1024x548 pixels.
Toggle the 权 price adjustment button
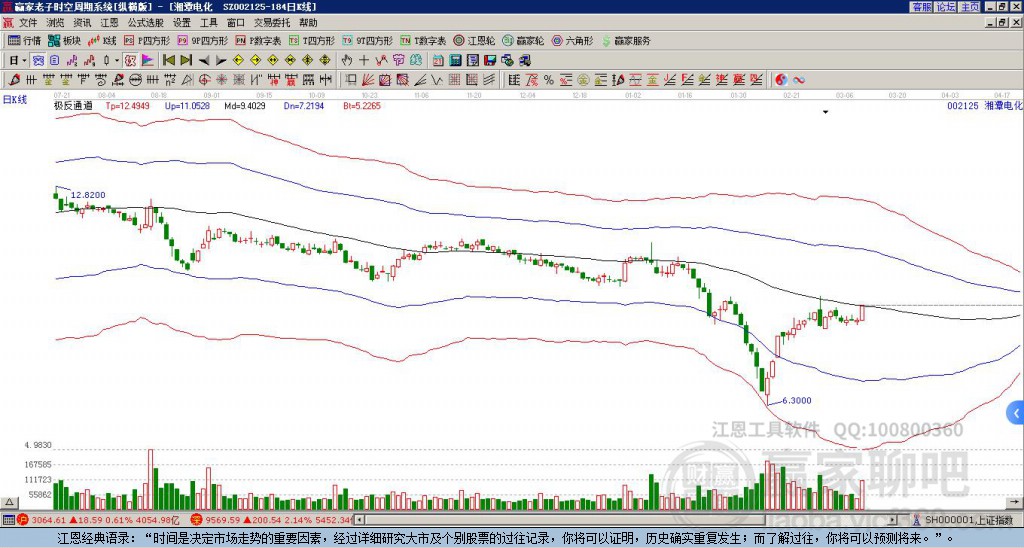(131, 61)
